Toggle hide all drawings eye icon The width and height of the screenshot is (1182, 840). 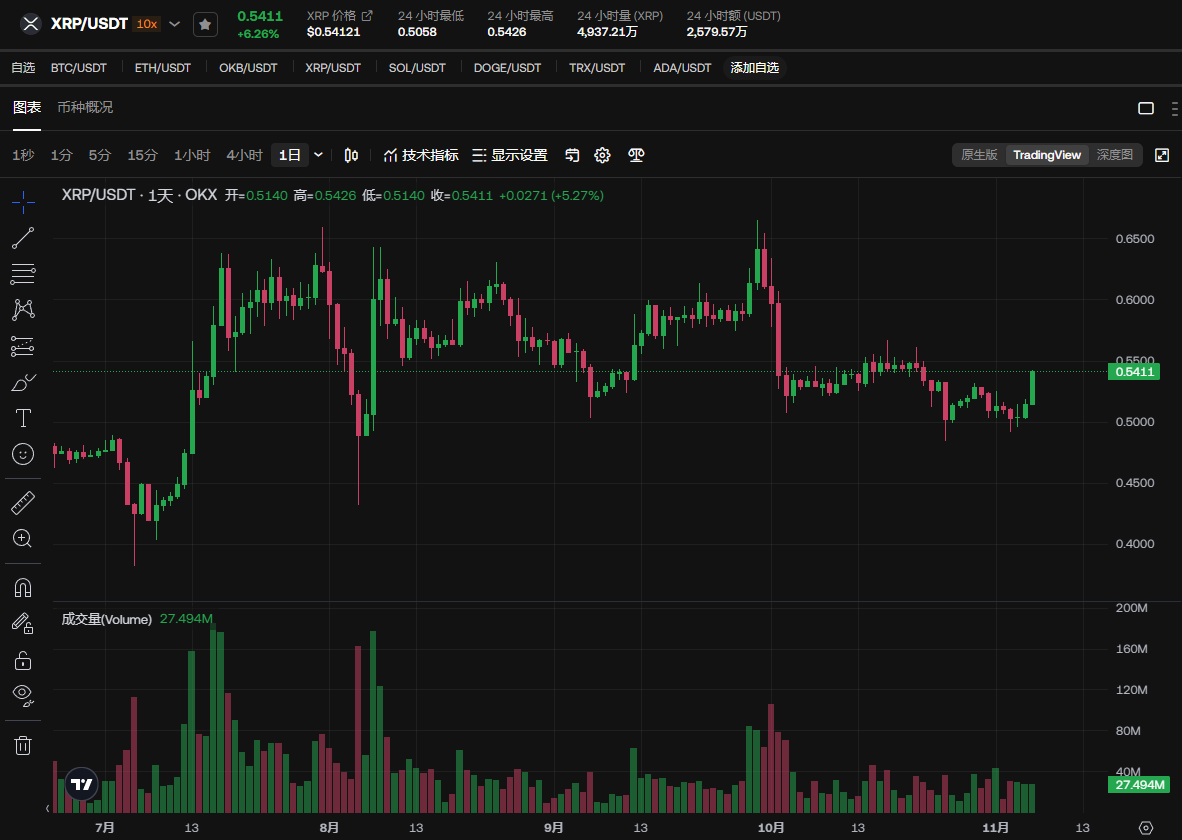pyautogui.click(x=23, y=693)
